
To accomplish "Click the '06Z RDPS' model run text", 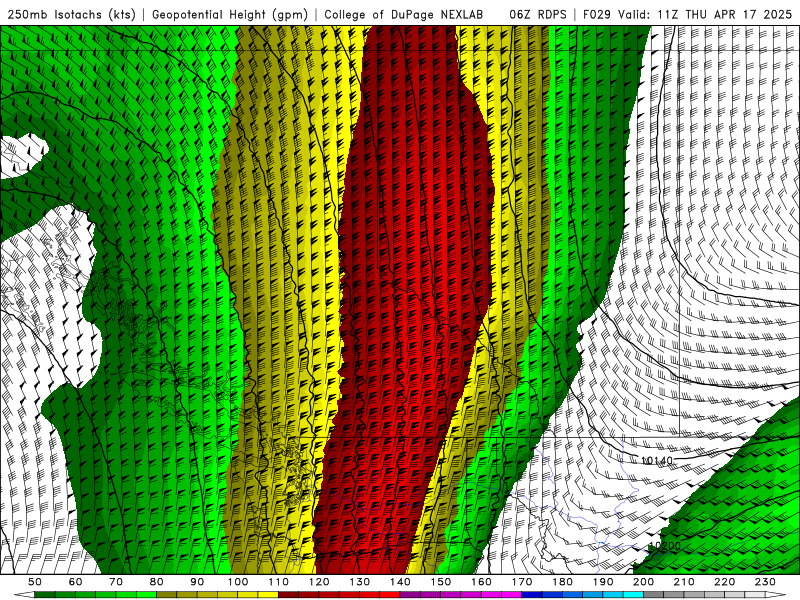I will (538, 14).
